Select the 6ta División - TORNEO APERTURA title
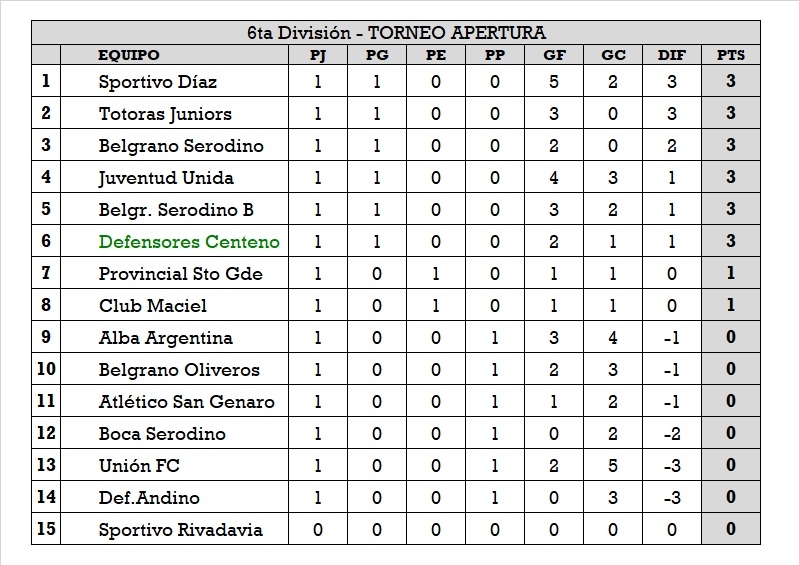799x565 pixels. coord(396,33)
